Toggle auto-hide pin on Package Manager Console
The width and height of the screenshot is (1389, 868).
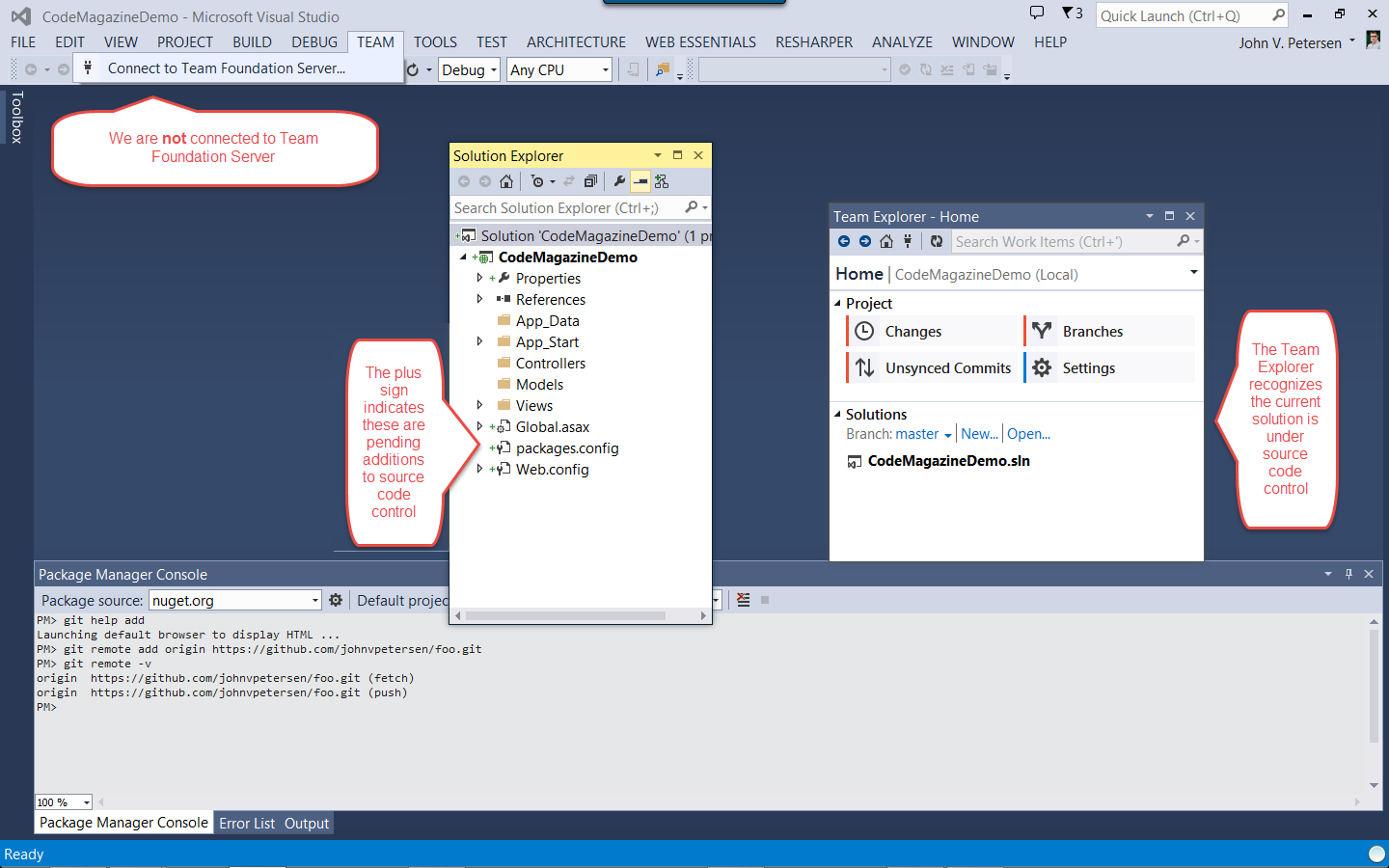[1348, 574]
